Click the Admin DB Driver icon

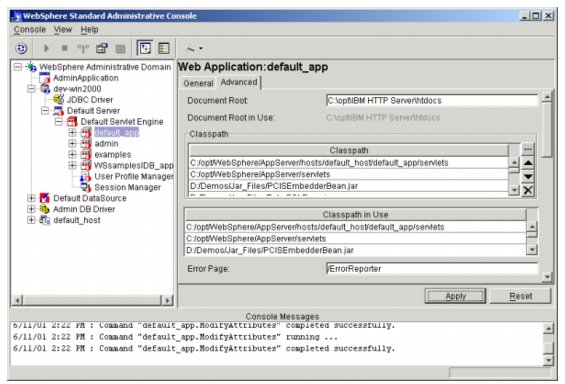[45, 209]
